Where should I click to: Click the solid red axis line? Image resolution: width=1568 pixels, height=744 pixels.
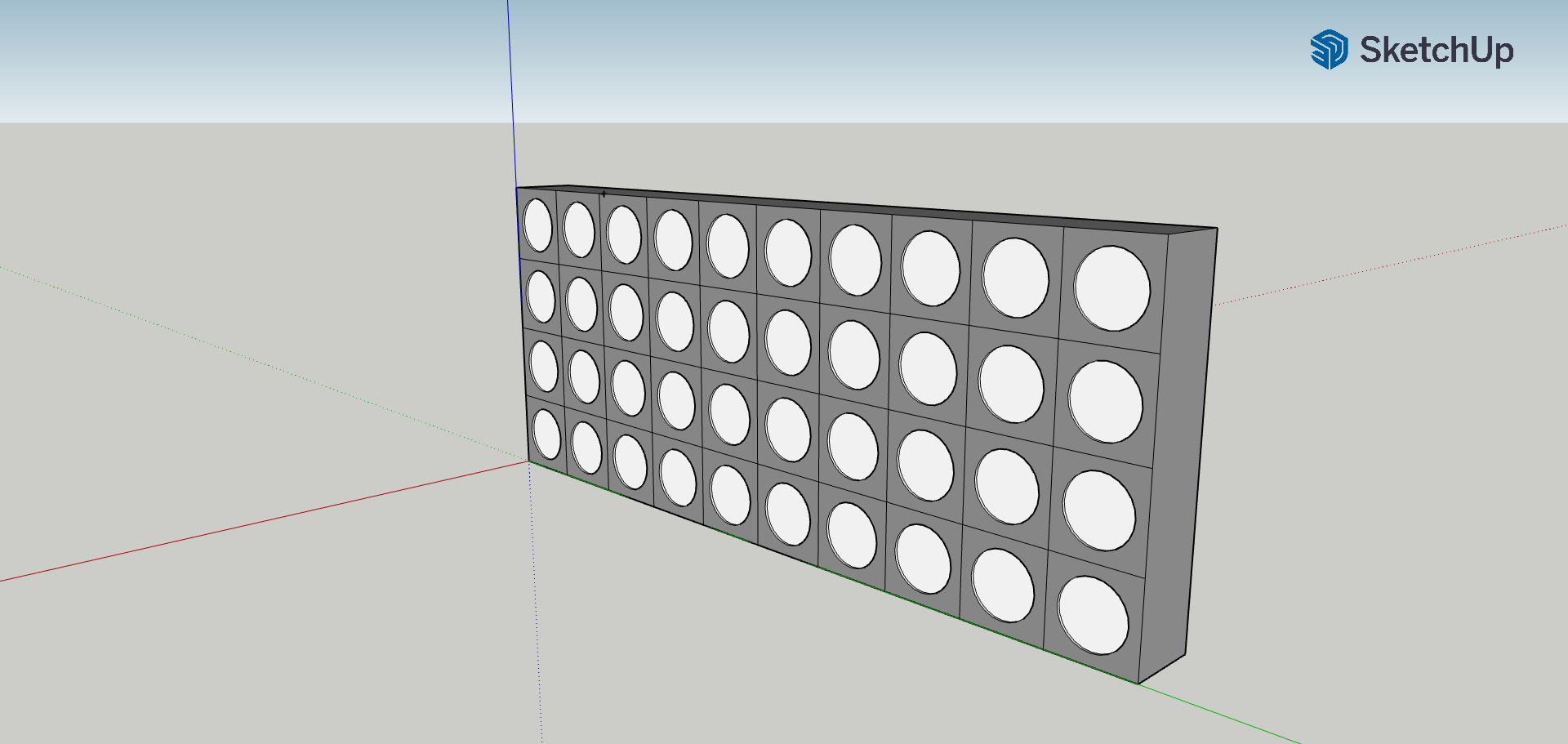pyautogui.click(x=264, y=521)
